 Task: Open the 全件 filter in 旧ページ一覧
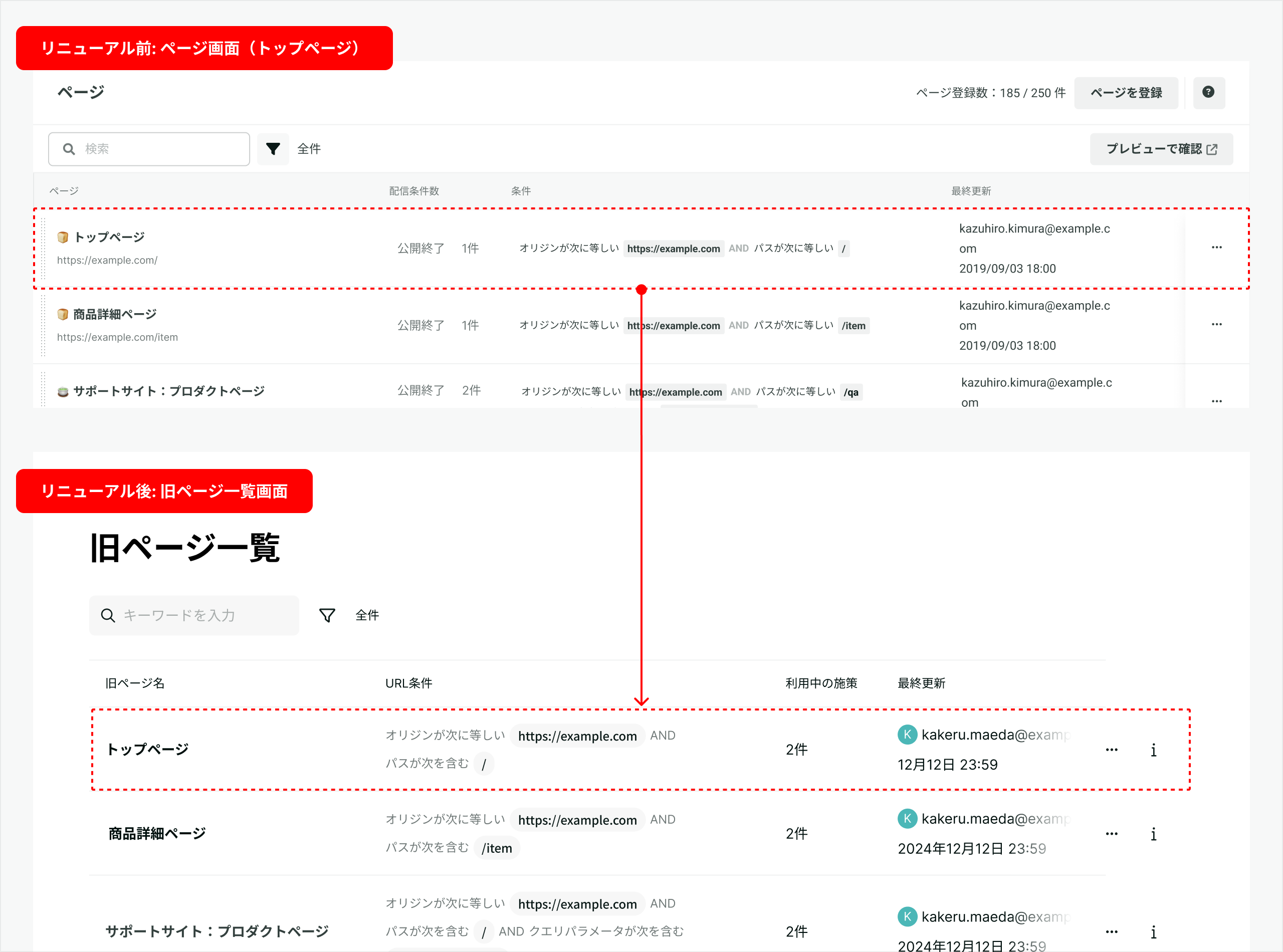[x=367, y=615]
